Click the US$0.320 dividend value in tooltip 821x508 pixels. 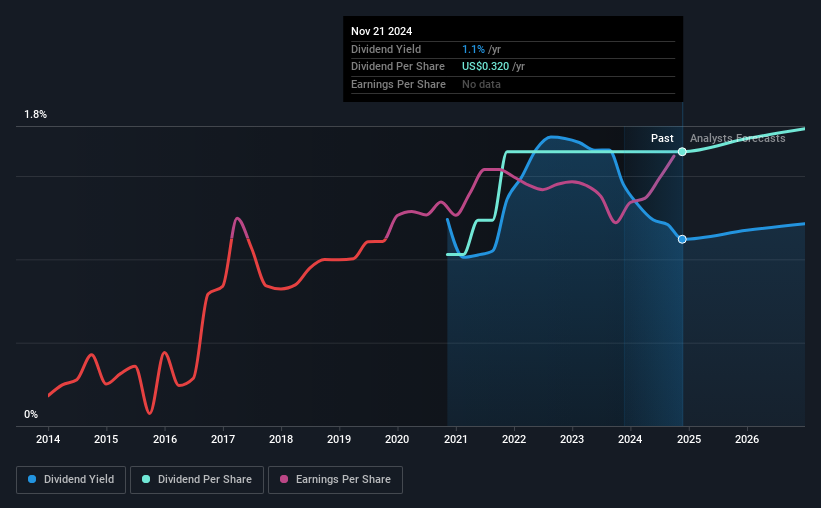click(485, 67)
